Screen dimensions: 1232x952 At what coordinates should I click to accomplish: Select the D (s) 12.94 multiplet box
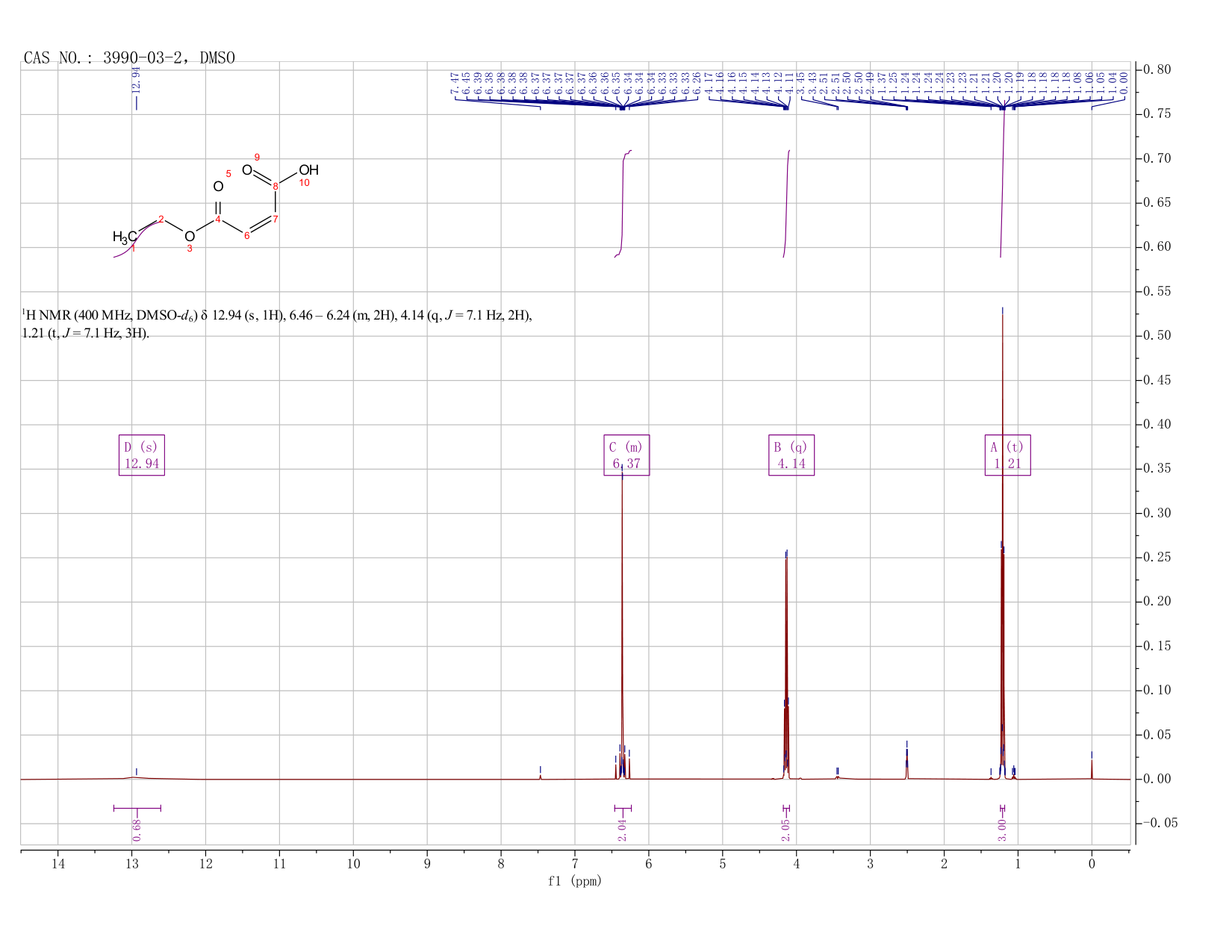pos(142,455)
